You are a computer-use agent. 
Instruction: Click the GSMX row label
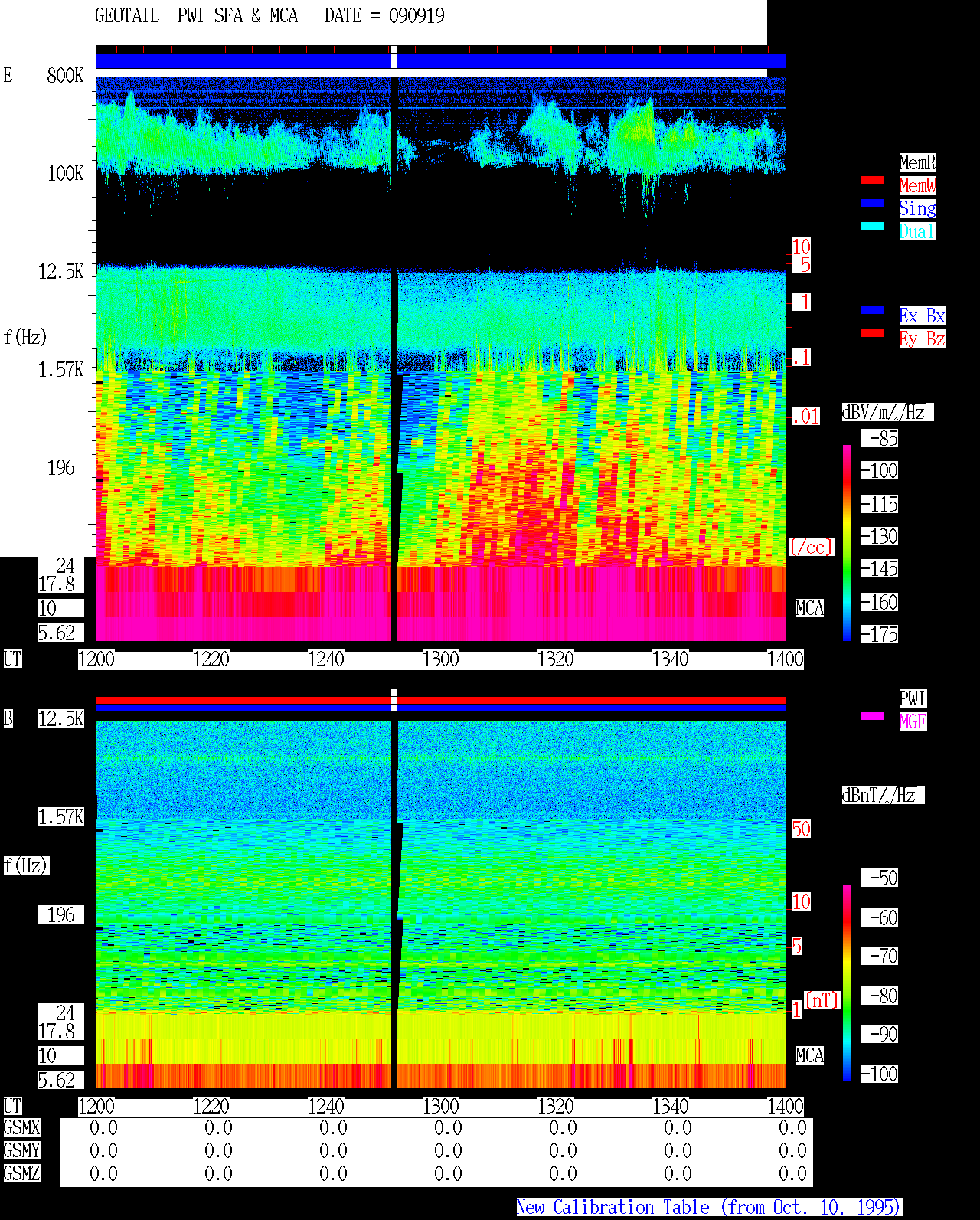point(21,1127)
